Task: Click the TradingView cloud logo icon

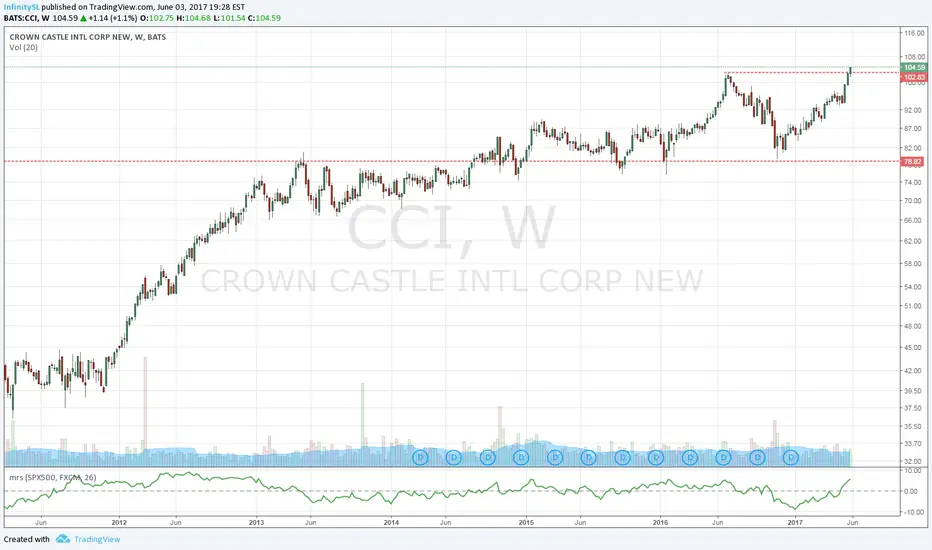Action: 62,539
